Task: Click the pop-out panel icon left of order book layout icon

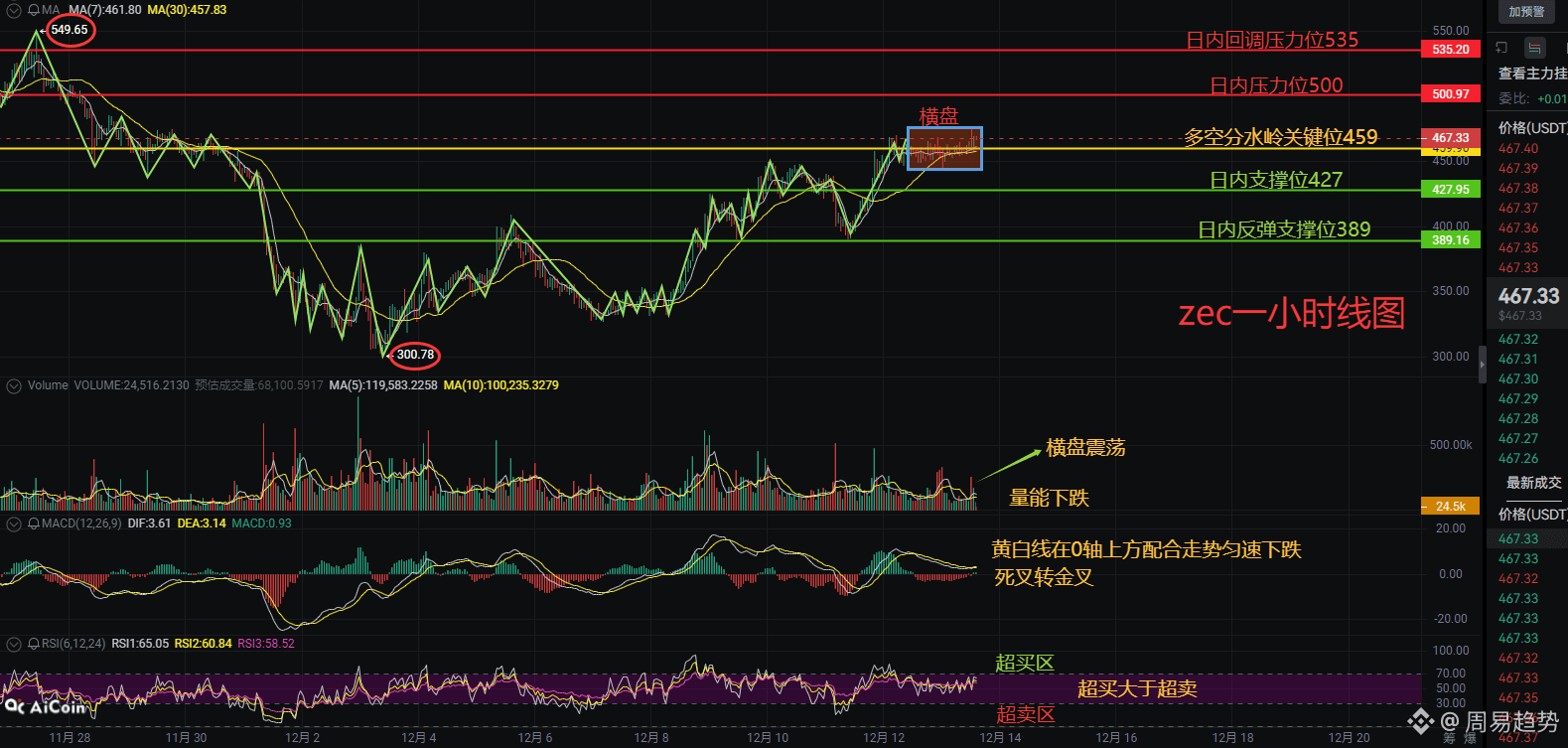Action: (1501, 48)
